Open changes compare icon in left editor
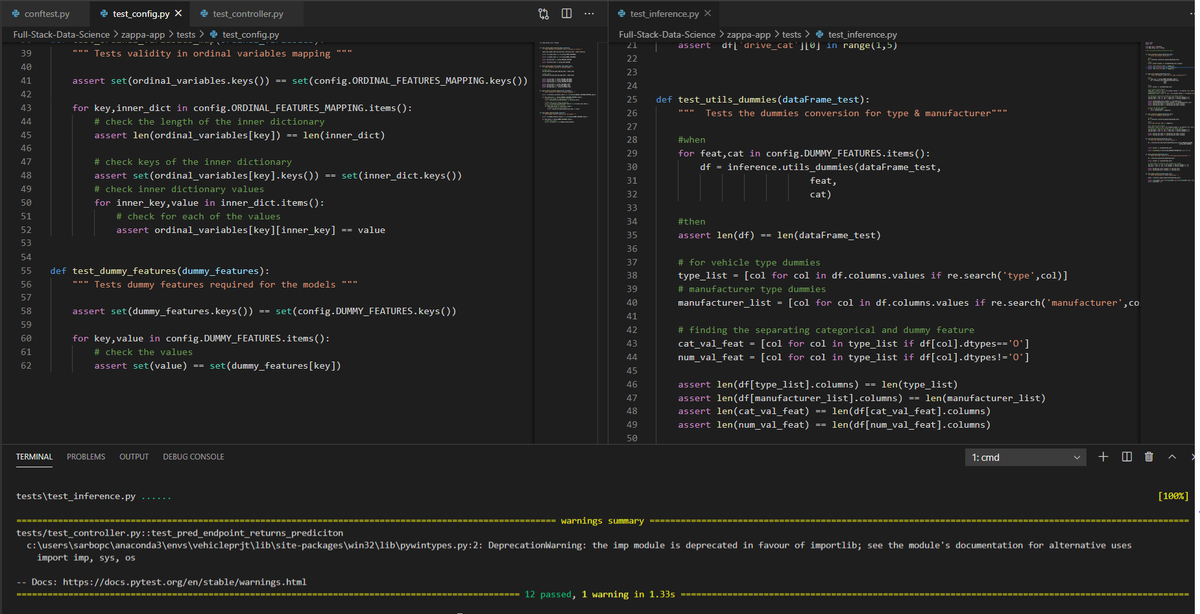Screen dimensions: 1200x614 click(544, 14)
